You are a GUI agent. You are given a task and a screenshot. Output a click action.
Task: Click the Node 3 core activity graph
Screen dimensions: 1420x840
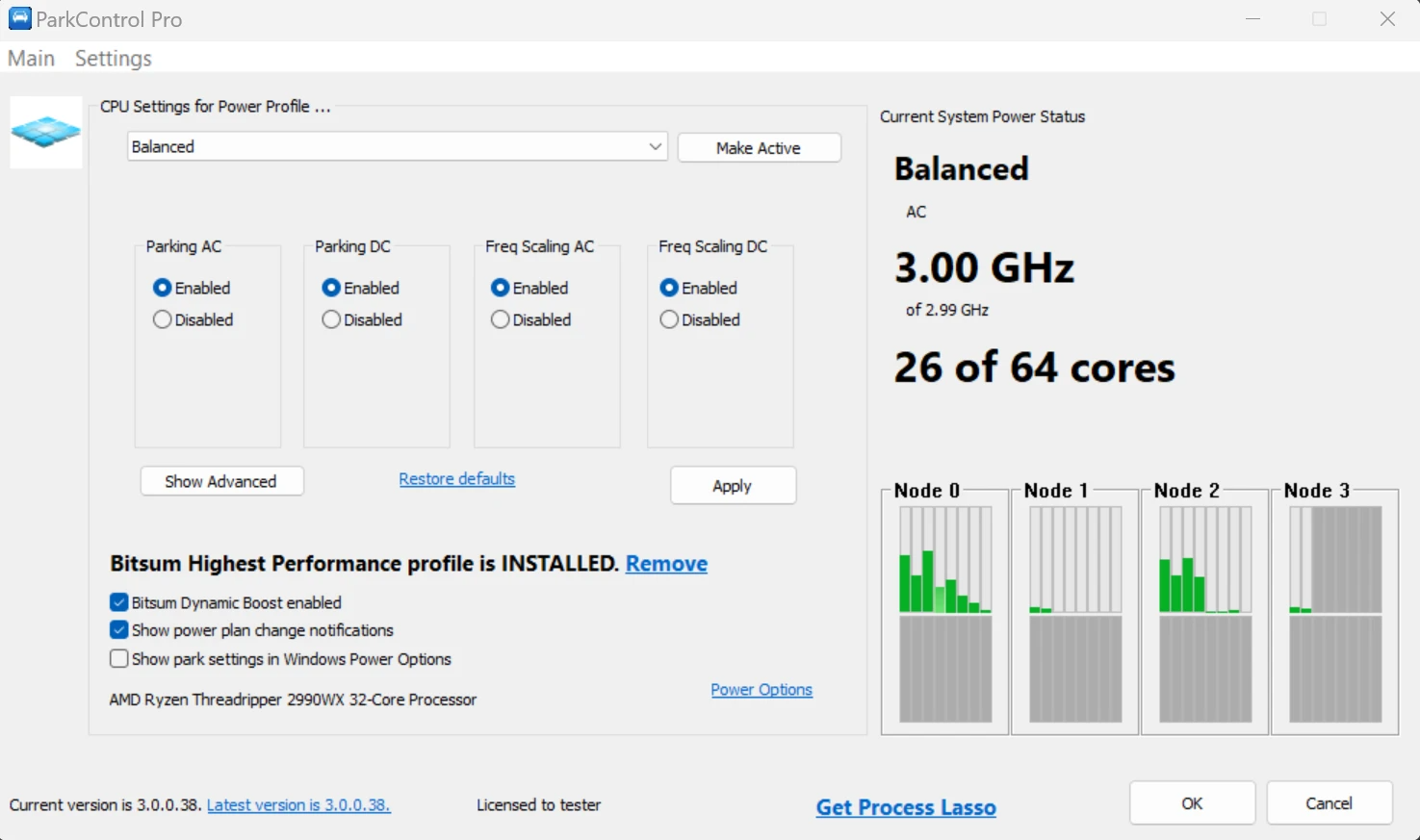1334,614
